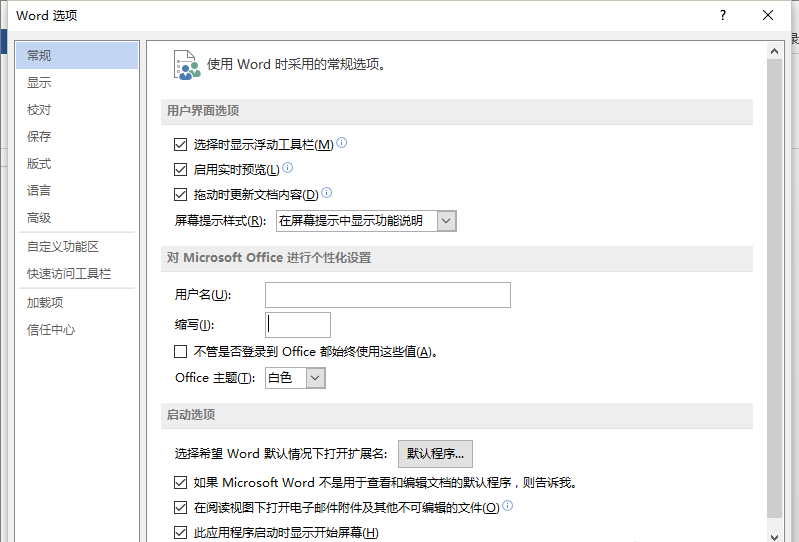The image size is (799, 542).
Task: Select the 常规 category
Action: 77,55
